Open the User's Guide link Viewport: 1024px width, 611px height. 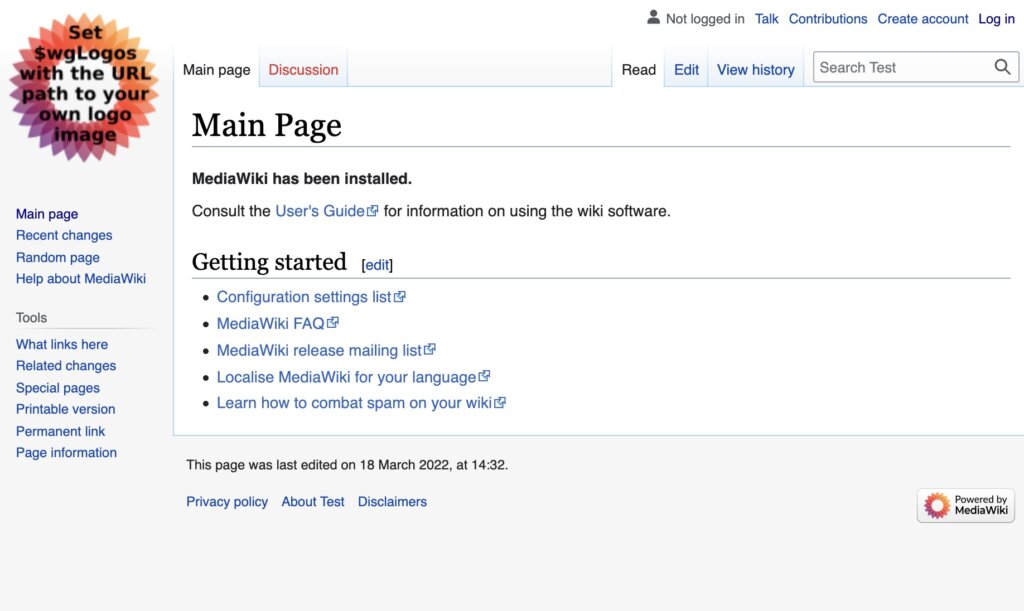click(x=320, y=211)
